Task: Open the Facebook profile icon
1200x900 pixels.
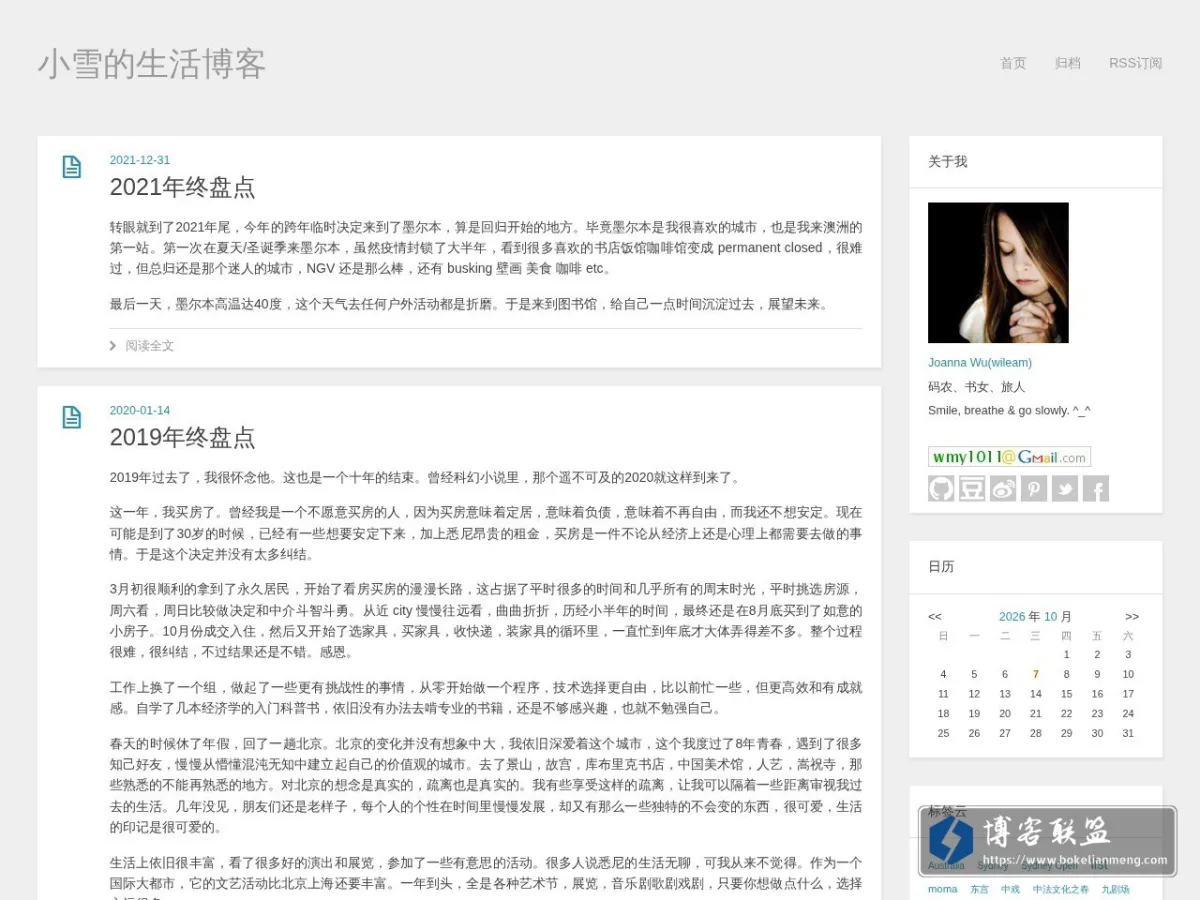Action: click(x=1096, y=488)
